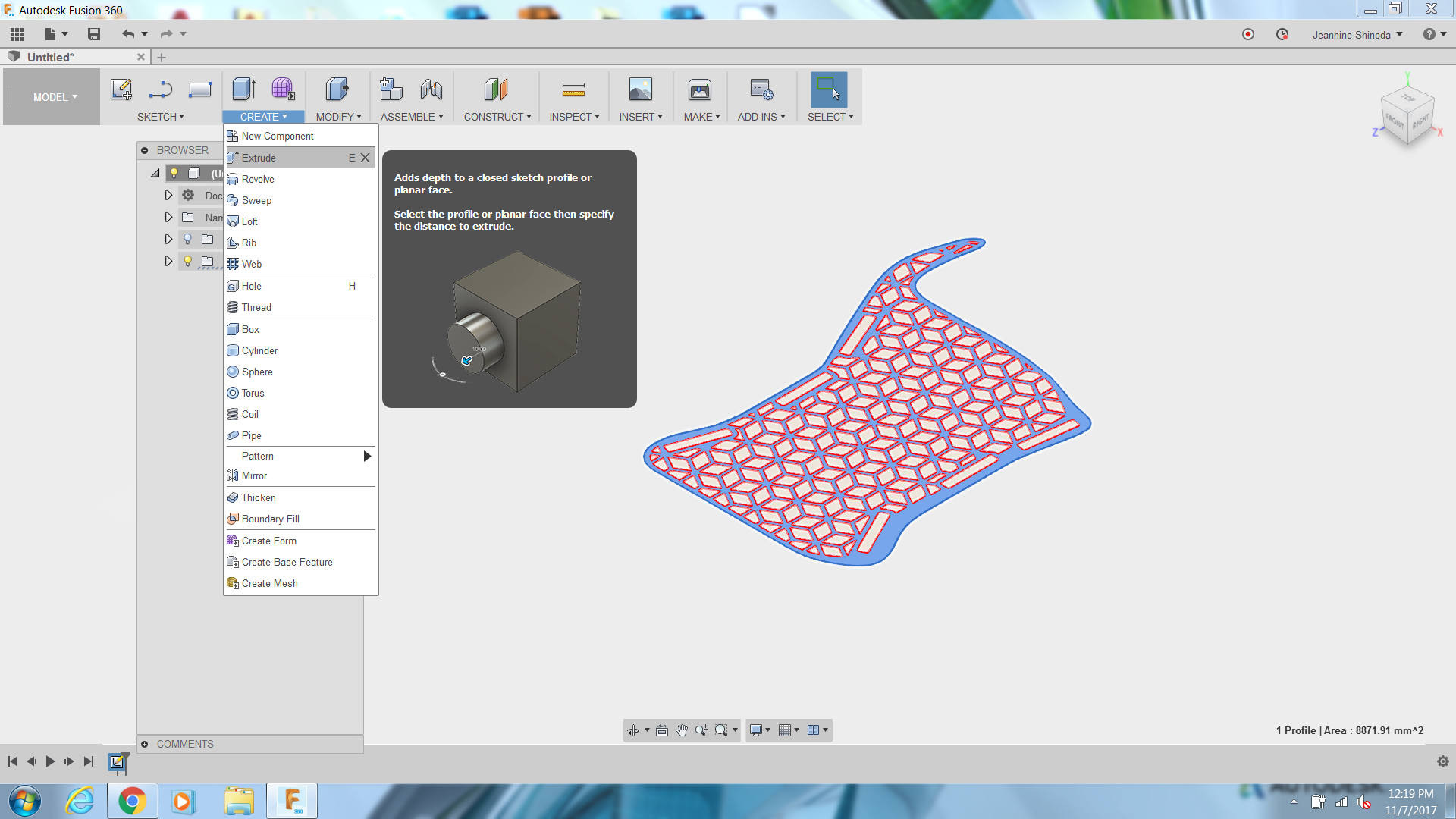Open the Pattern submenu
This screenshot has height=819, width=1456.
pyautogui.click(x=301, y=456)
